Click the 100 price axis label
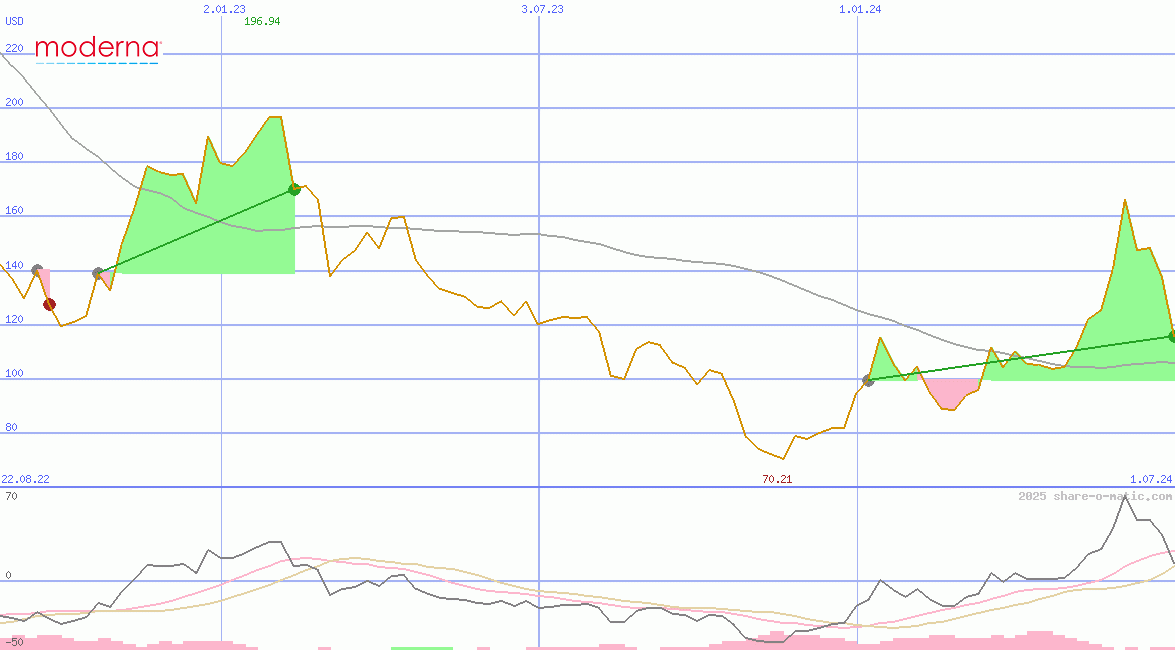 (14, 373)
